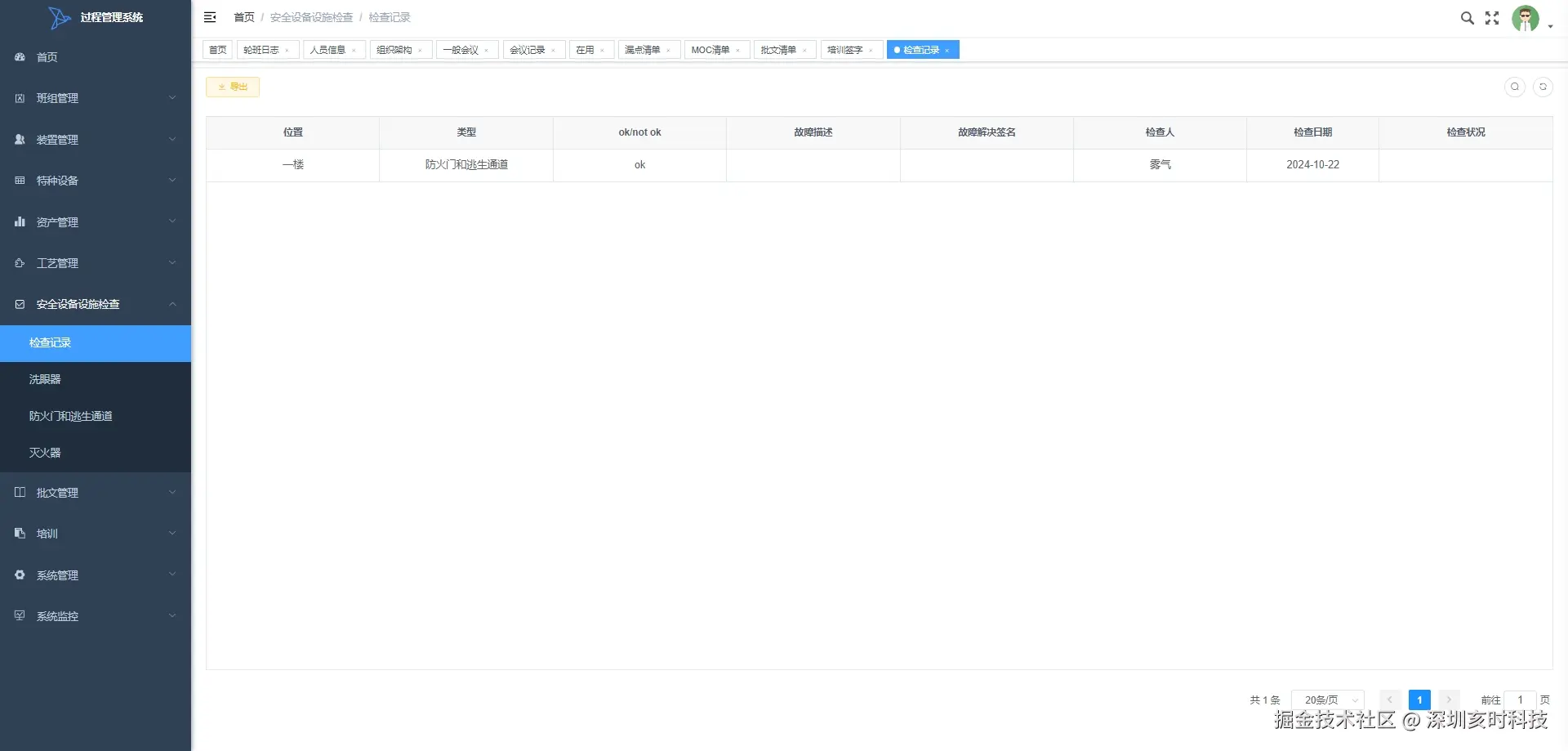Collapse the 安全设备设施检查 menu chevron

click(172, 304)
